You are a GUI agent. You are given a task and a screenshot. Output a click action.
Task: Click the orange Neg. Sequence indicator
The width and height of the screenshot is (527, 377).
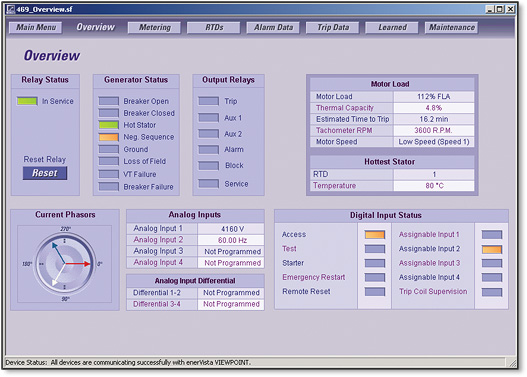coord(109,137)
